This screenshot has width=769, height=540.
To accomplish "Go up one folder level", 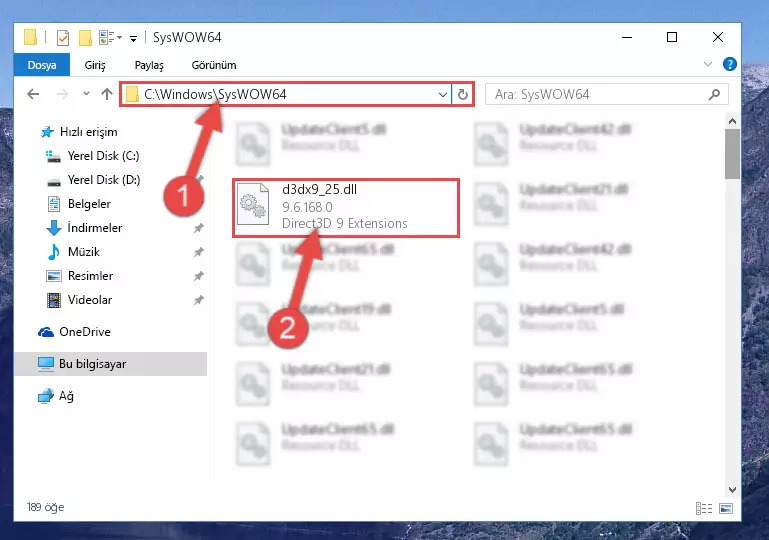I will (x=107, y=94).
